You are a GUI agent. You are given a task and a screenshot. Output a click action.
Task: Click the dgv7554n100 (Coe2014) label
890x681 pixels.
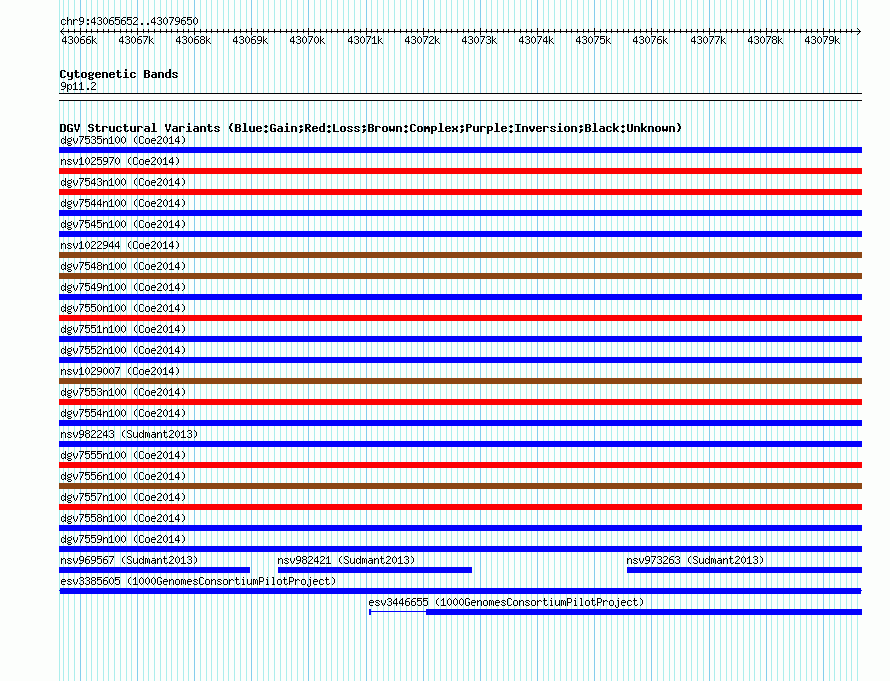click(x=123, y=413)
